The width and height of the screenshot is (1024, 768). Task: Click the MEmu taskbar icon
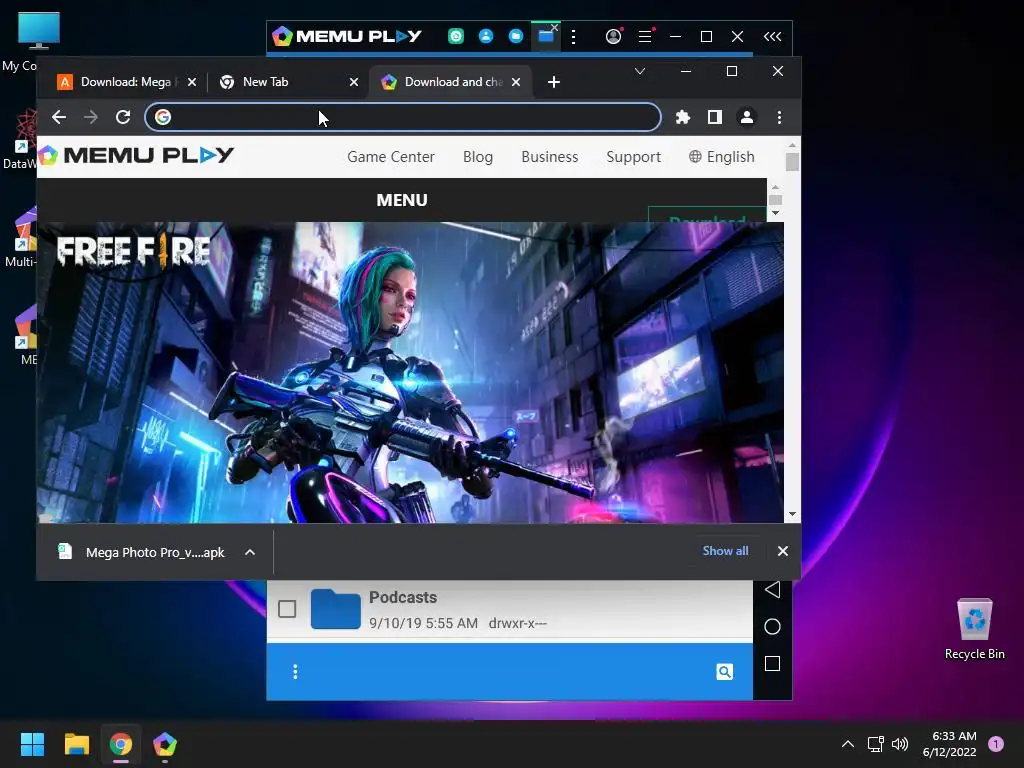pos(165,744)
